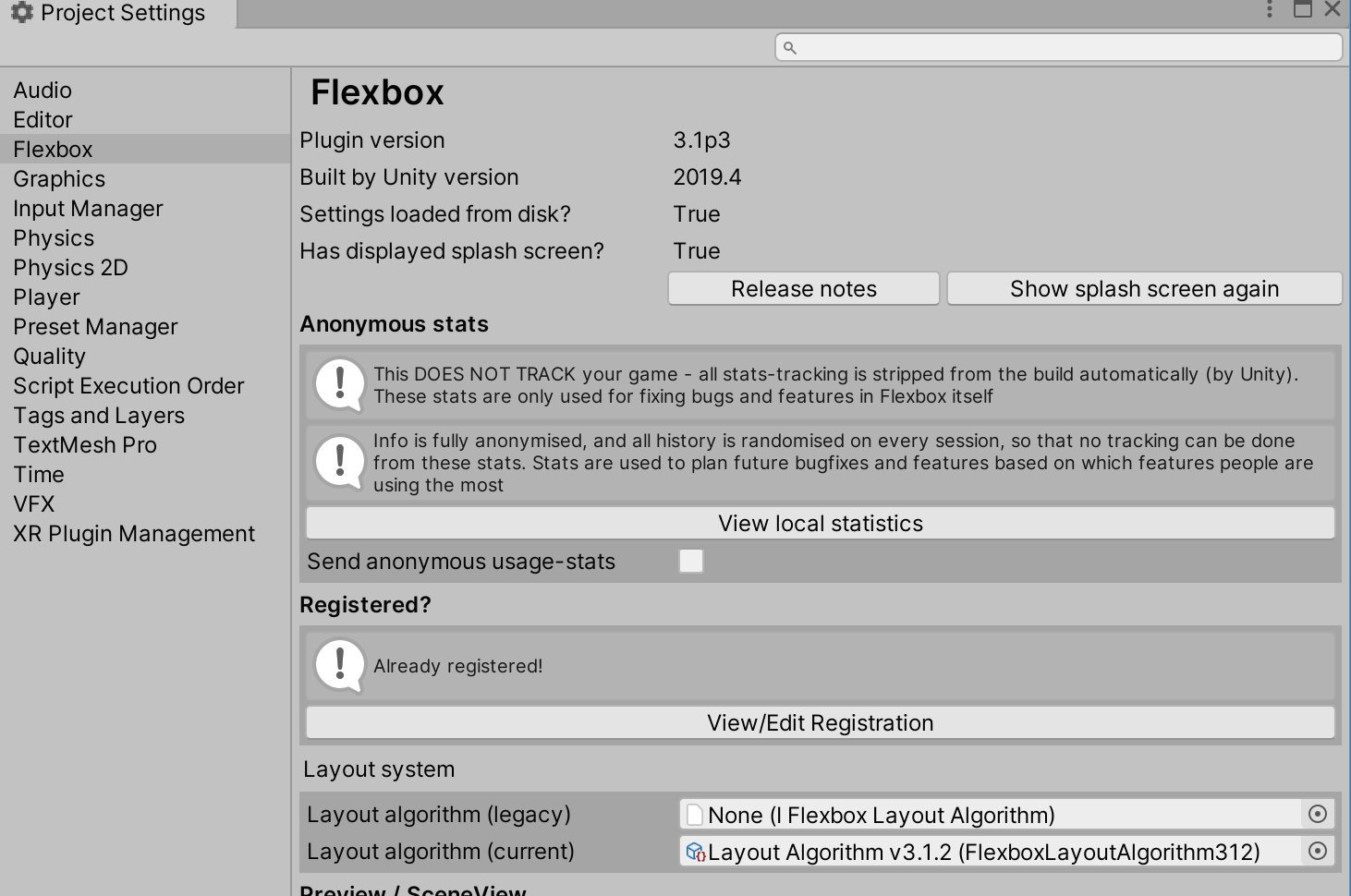This screenshot has height=896, width=1351.
Task: Open object picker for current layout algorithm
Action: [x=1318, y=851]
